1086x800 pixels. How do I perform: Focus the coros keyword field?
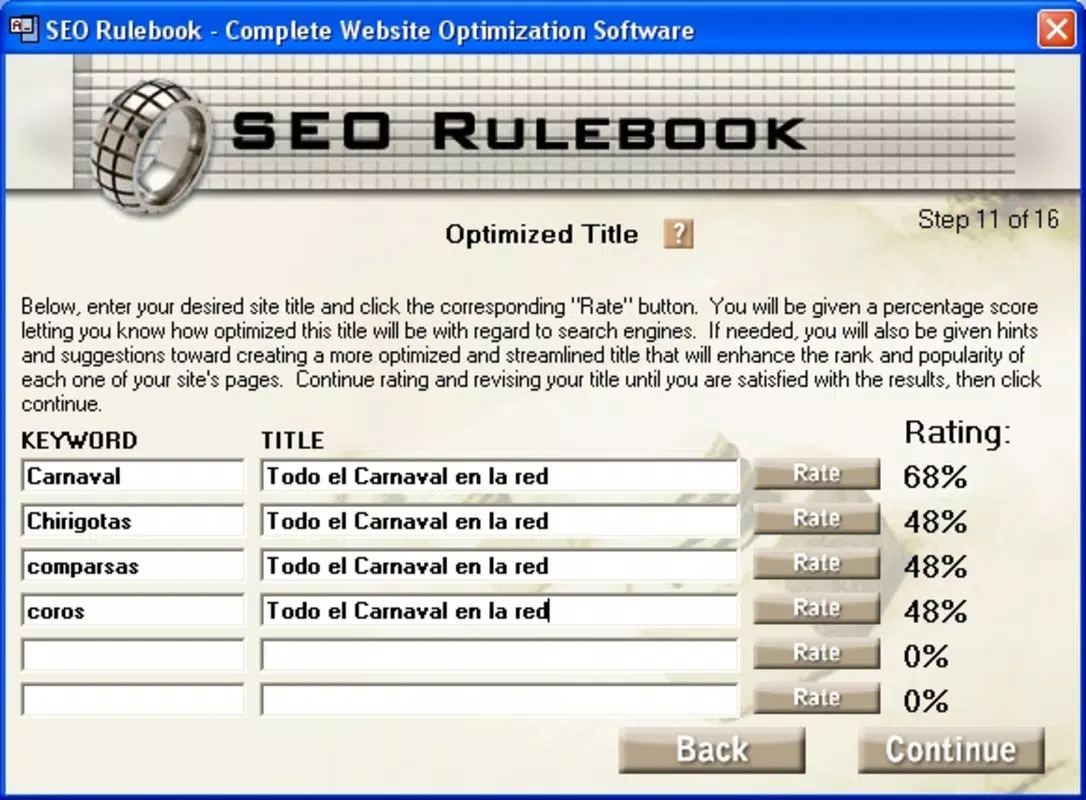click(x=133, y=610)
